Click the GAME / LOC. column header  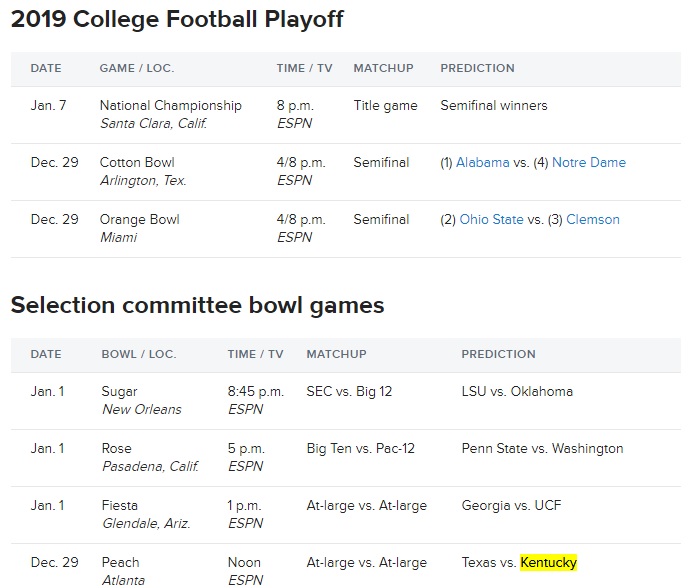(x=137, y=68)
